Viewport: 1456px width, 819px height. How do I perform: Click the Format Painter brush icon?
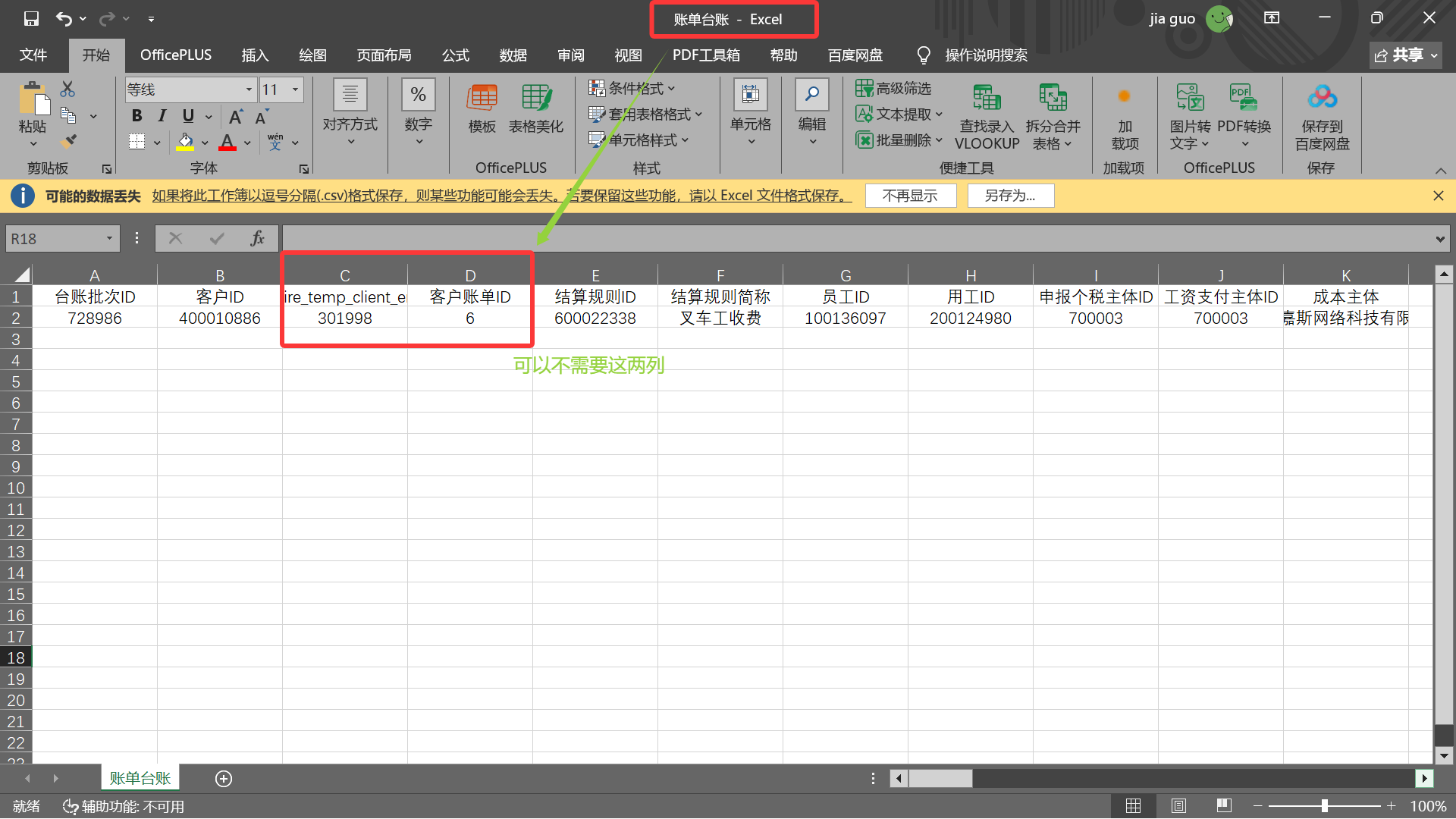[x=68, y=141]
